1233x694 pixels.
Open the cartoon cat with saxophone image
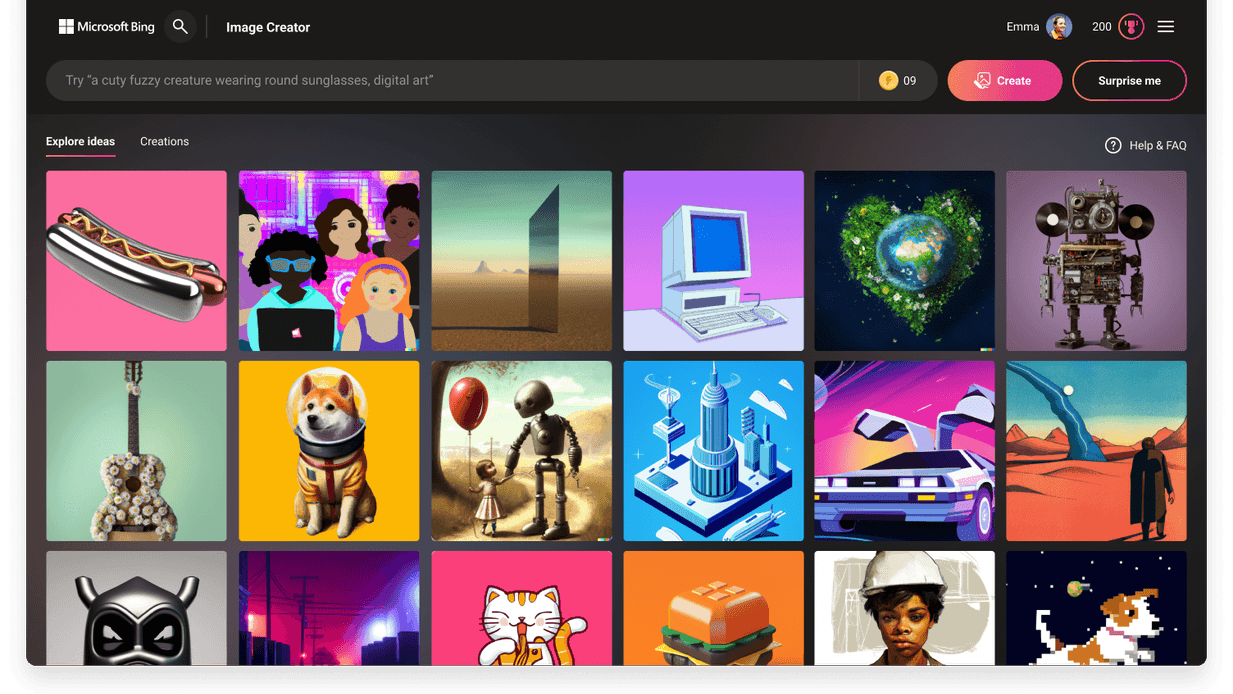coord(521,608)
